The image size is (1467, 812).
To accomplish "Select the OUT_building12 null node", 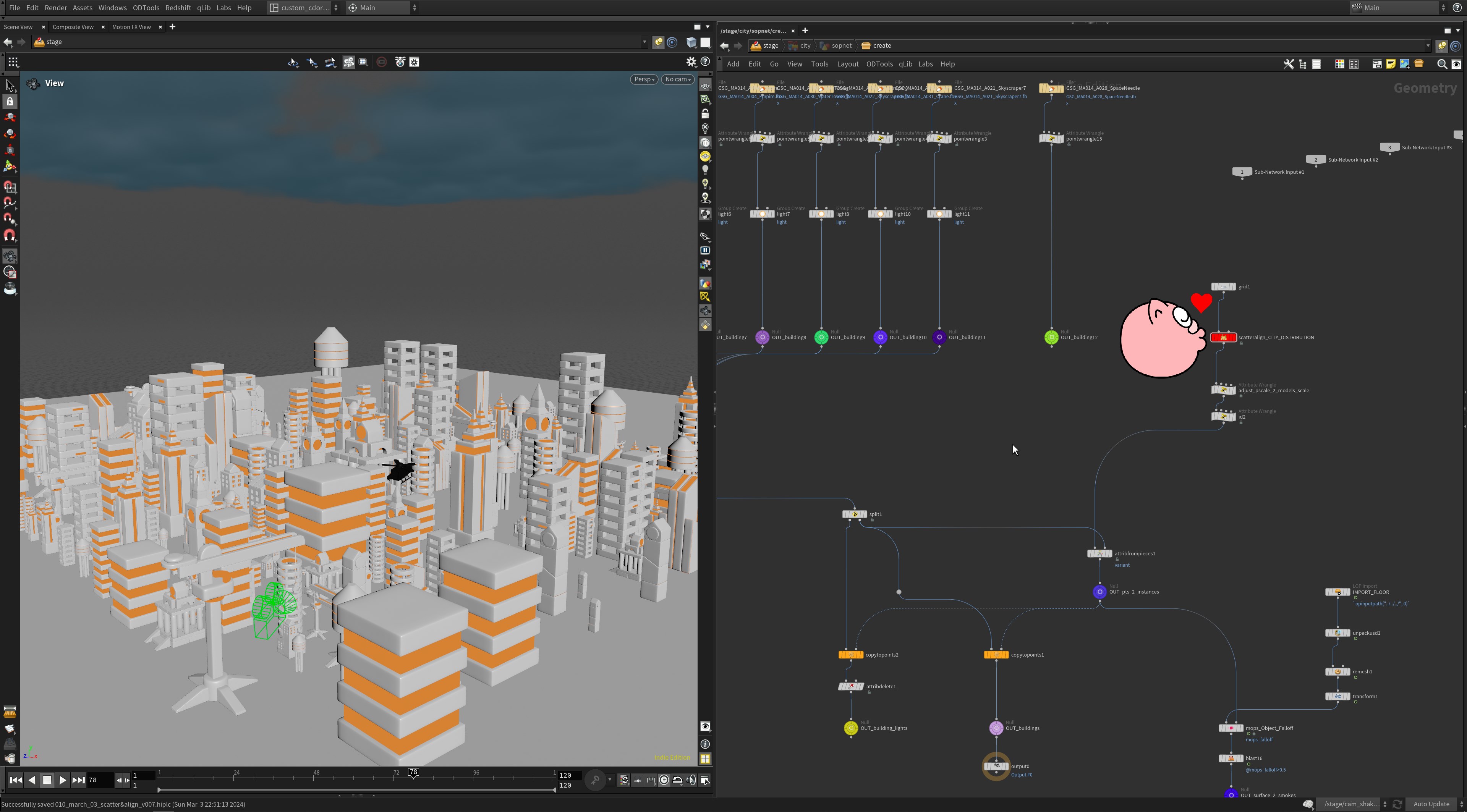I will coord(1051,338).
